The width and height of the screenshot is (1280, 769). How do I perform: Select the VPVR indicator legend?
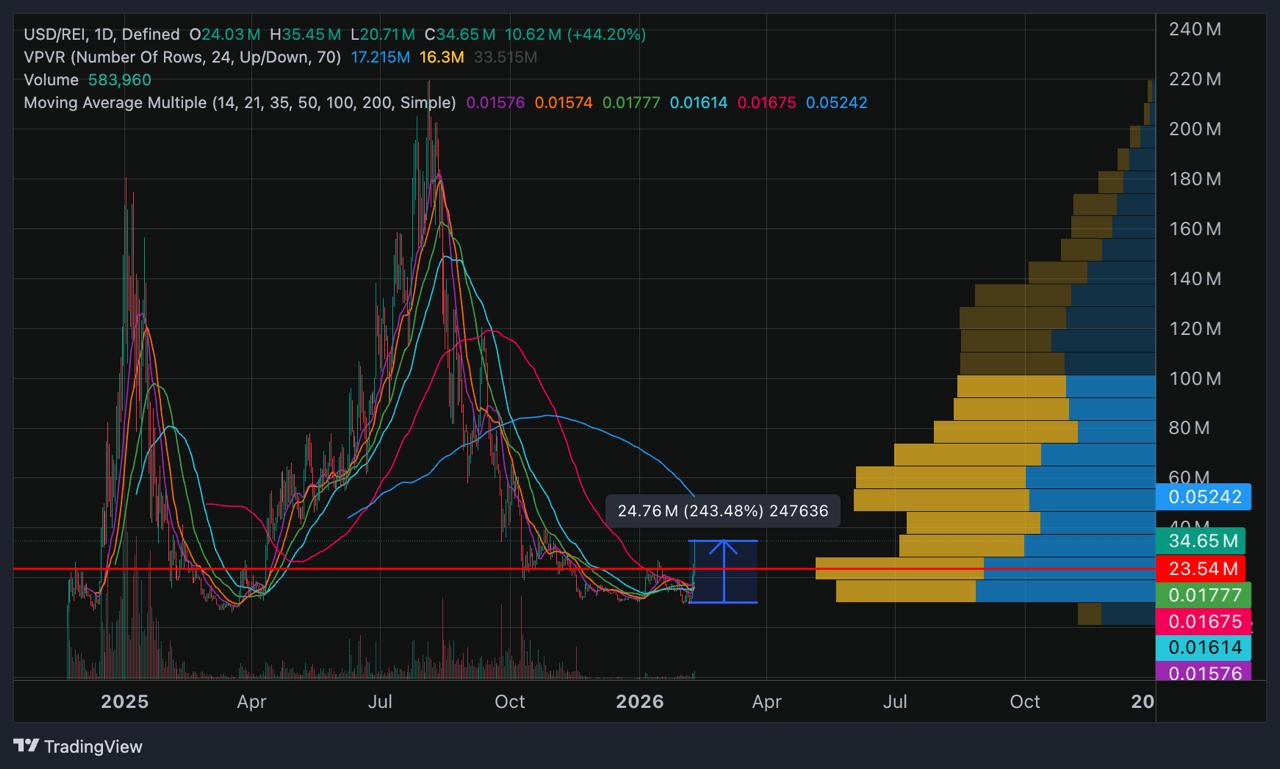click(182, 57)
